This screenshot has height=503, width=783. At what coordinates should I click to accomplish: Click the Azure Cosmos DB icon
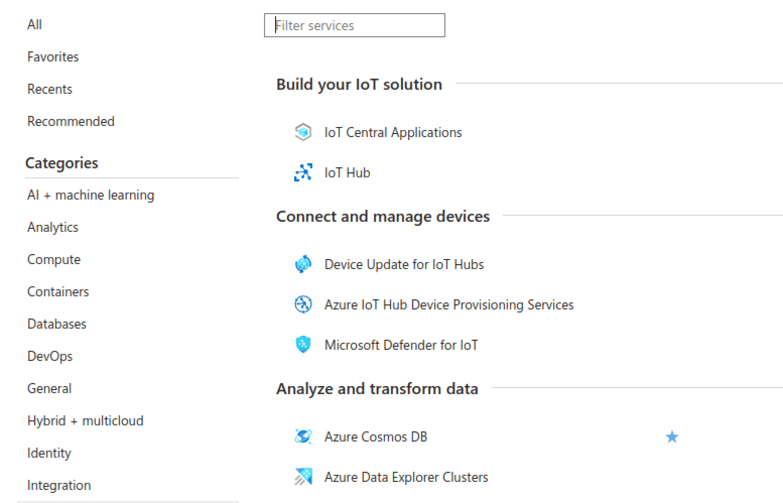click(x=303, y=437)
